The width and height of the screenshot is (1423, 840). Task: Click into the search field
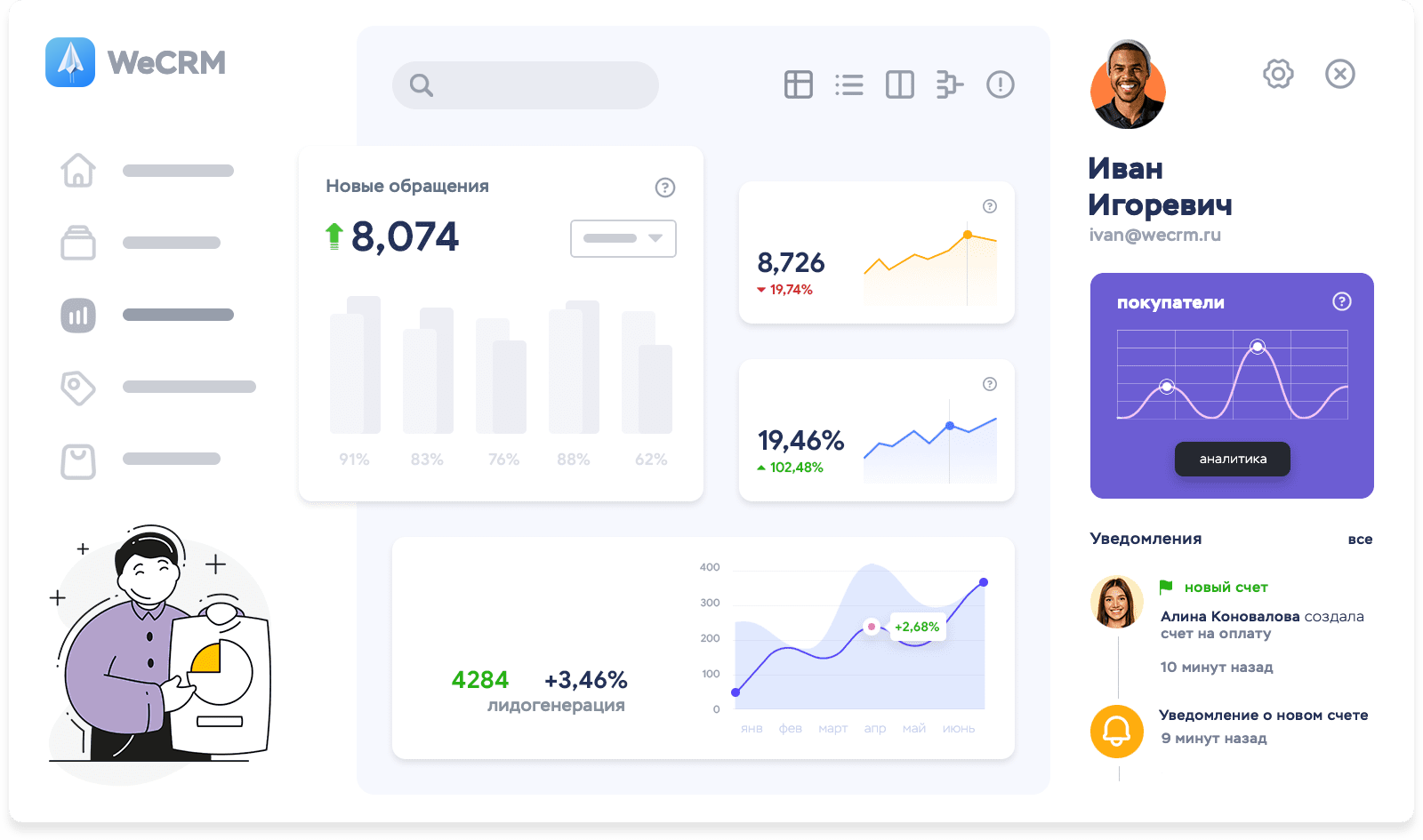tap(526, 85)
